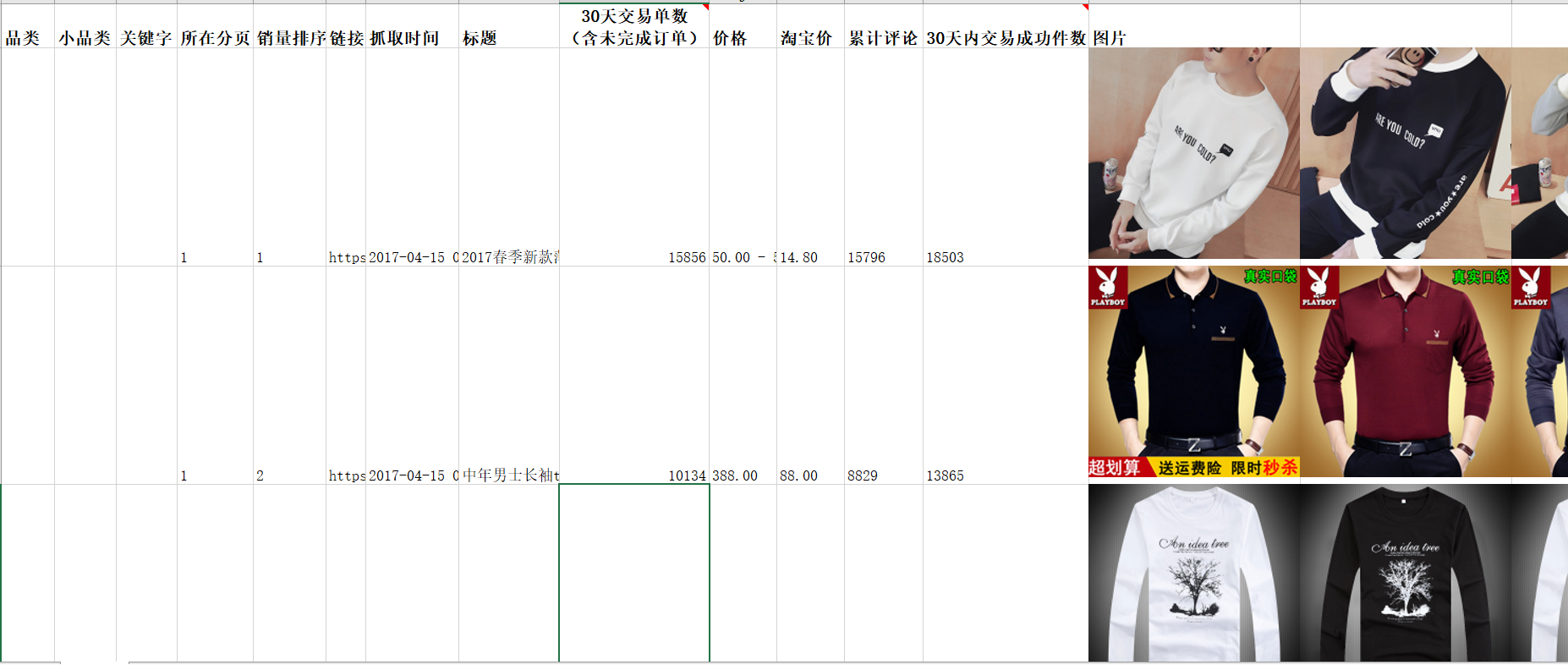This screenshot has height=665, width=1568.
Task: Click the Taobao price cell 14.80
Action: 810,157
